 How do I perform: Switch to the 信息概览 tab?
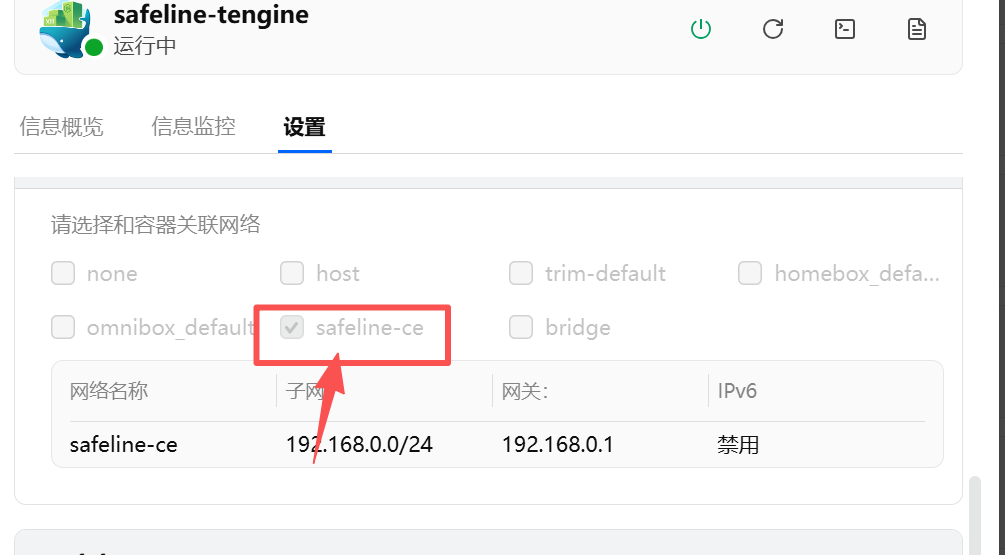pos(62,127)
